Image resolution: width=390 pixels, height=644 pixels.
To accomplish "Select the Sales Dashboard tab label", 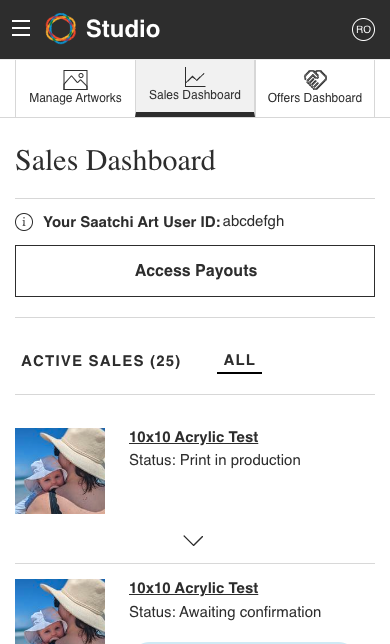I will (x=195, y=95).
